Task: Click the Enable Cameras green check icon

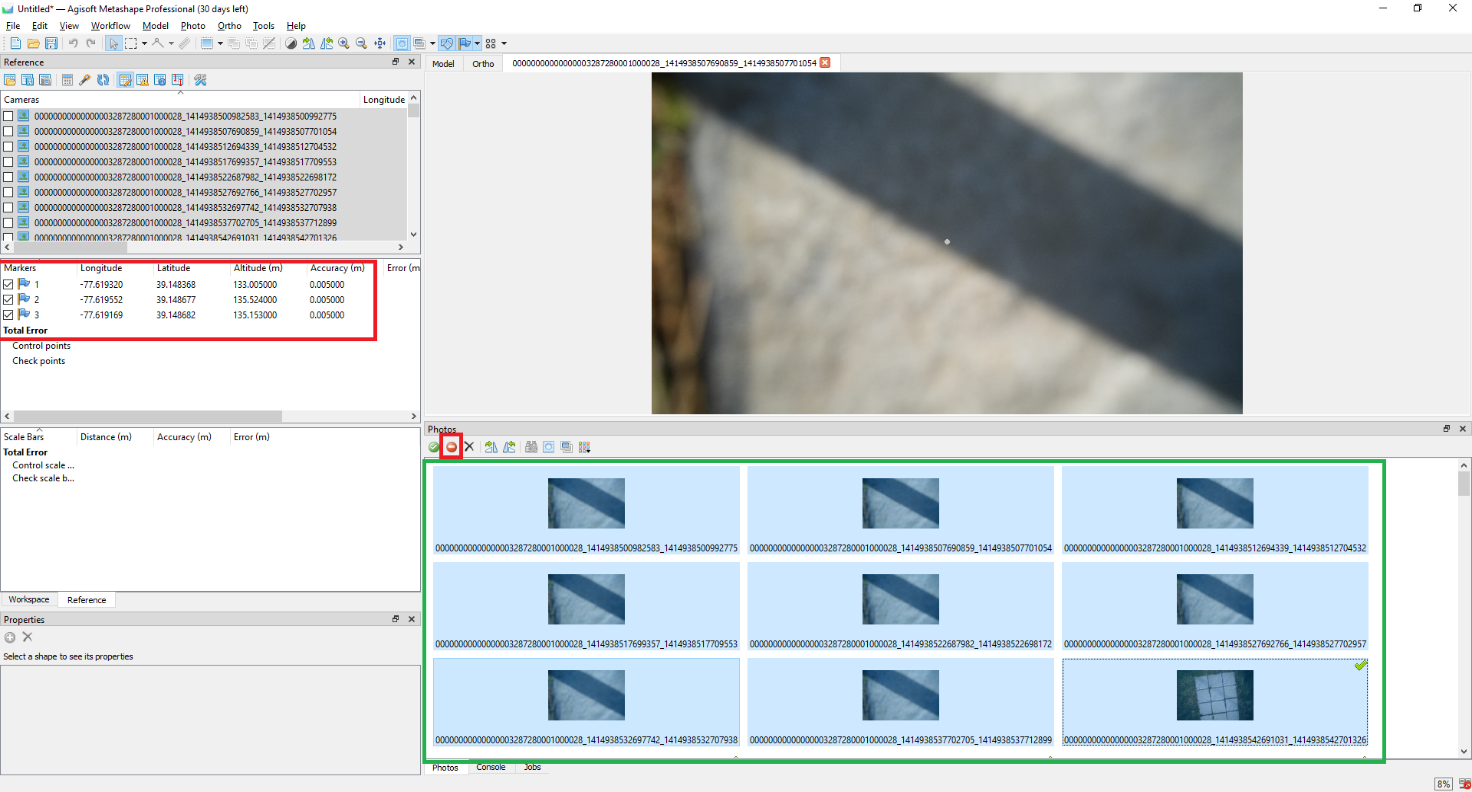Action: click(x=433, y=447)
